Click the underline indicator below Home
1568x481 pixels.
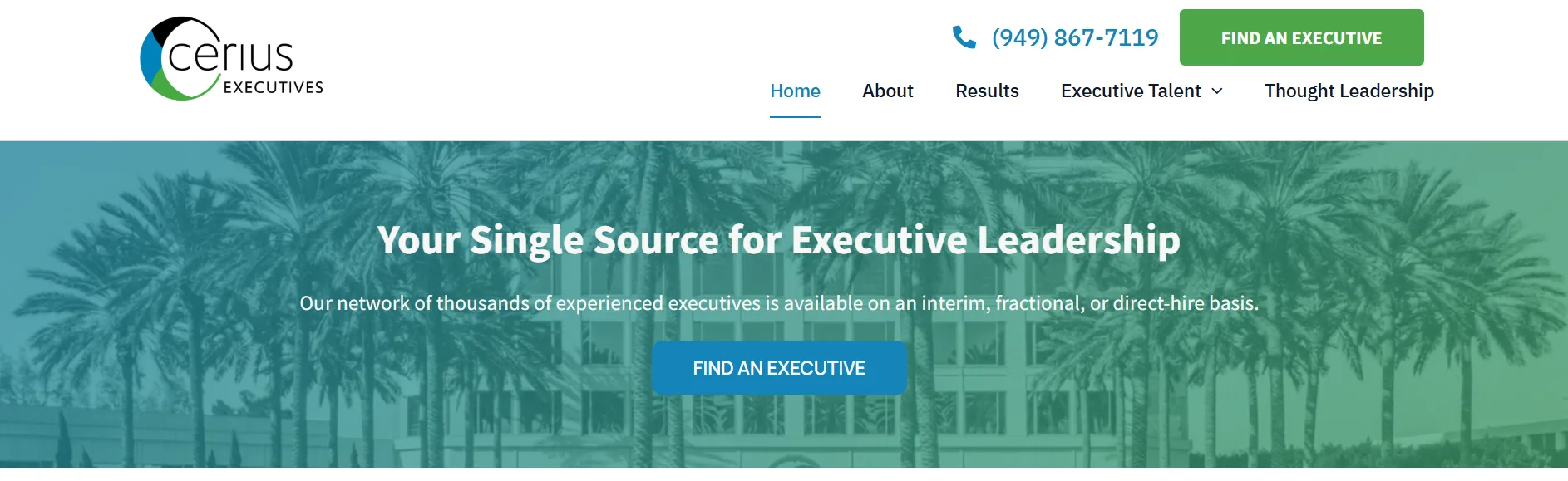[795, 116]
